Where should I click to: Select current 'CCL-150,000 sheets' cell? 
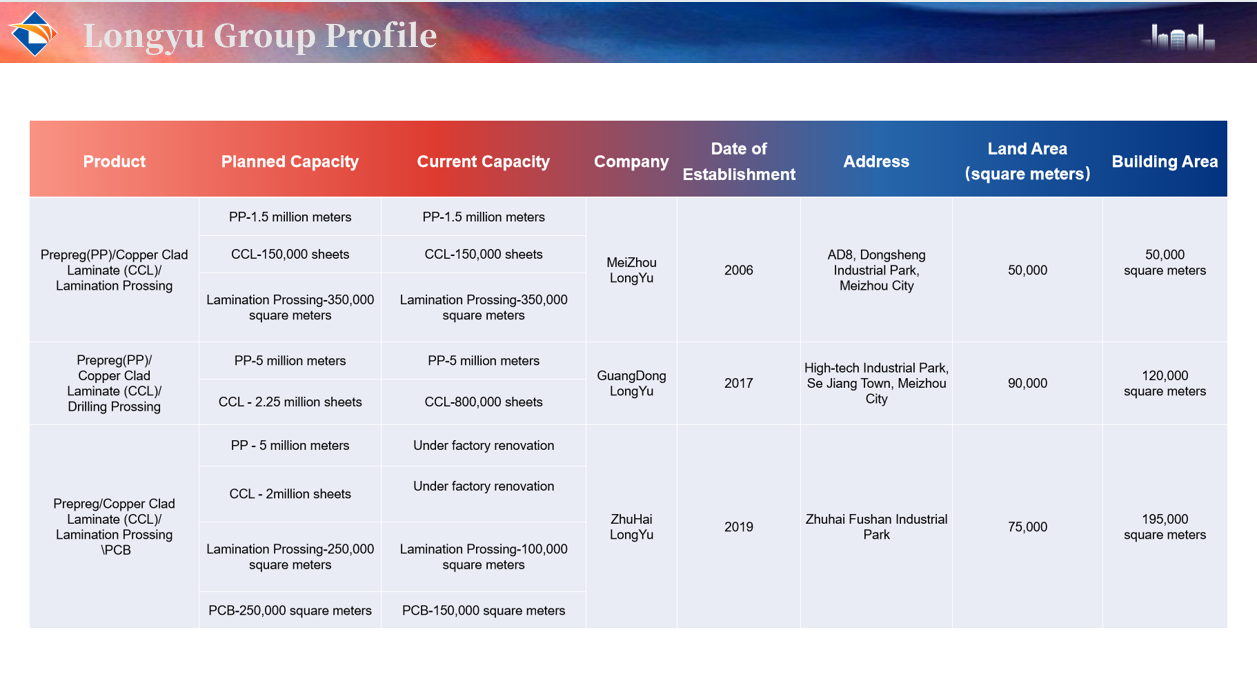click(484, 254)
